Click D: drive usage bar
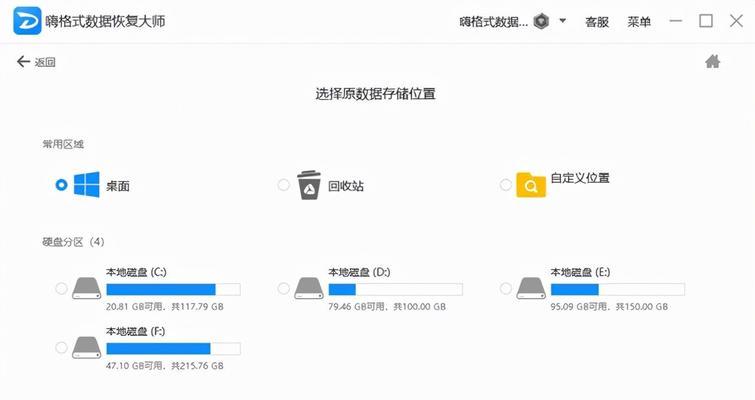The width and height of the screenshot is (755, 400). (x=395, y=289)
